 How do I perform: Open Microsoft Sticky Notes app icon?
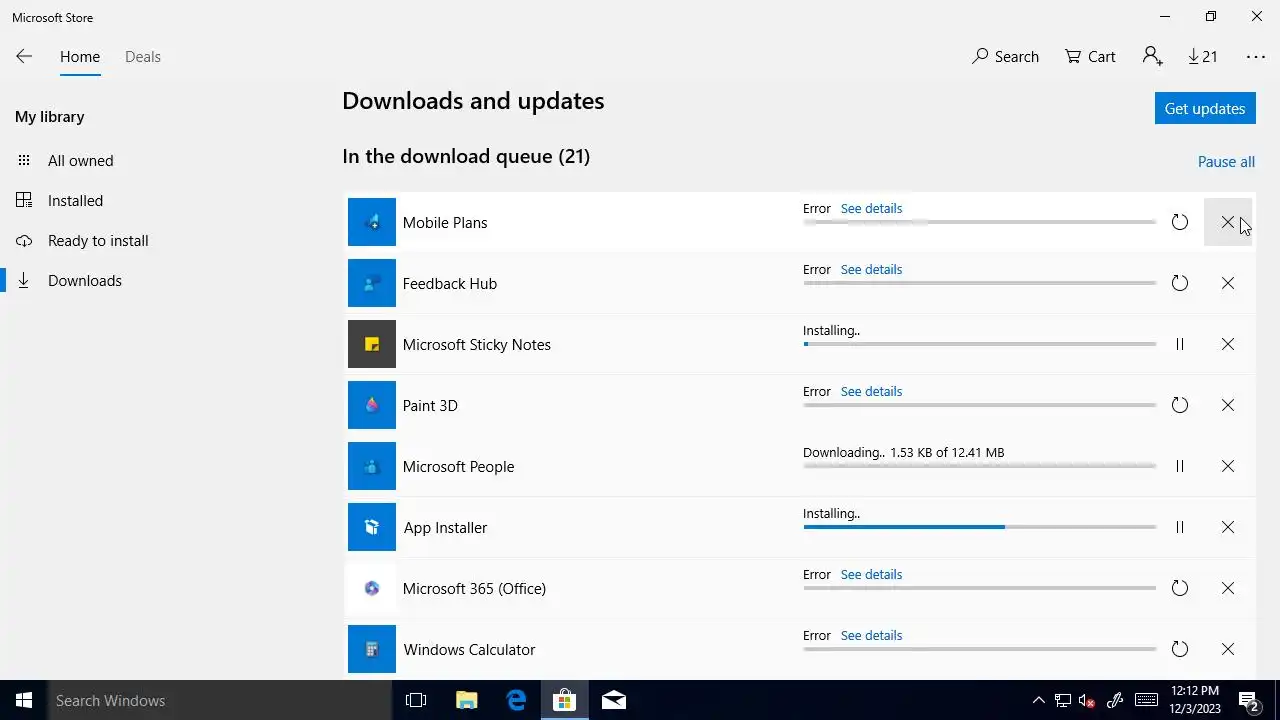(372, 344)
